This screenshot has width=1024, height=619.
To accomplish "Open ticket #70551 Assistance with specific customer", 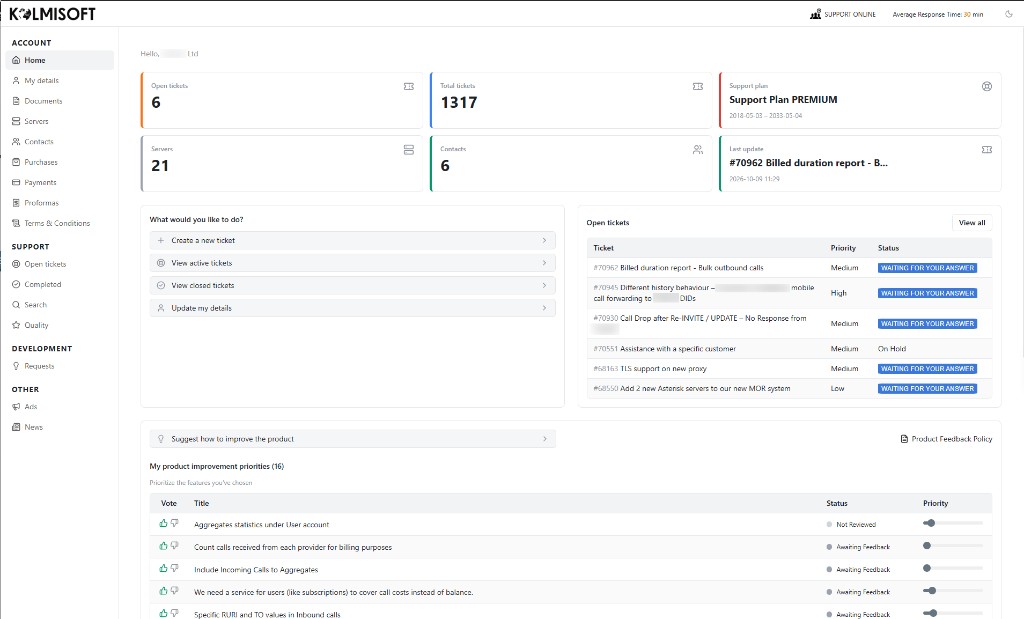I will [x=664, y=349].
